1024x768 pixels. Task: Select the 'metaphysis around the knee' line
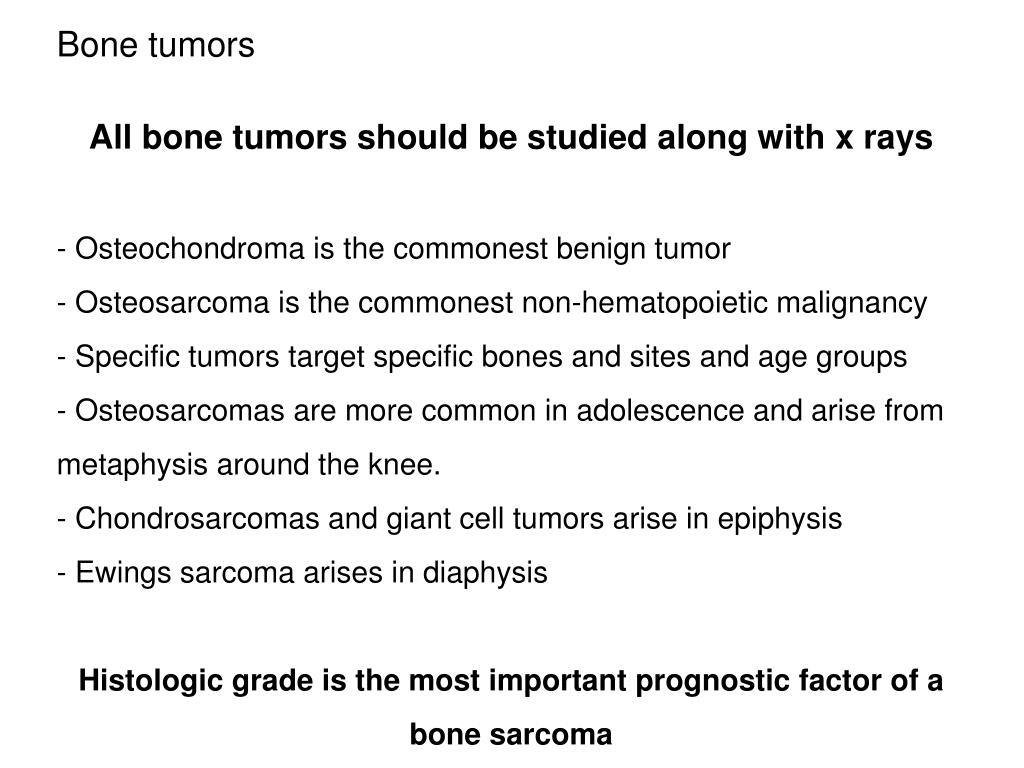click(249, 465)
